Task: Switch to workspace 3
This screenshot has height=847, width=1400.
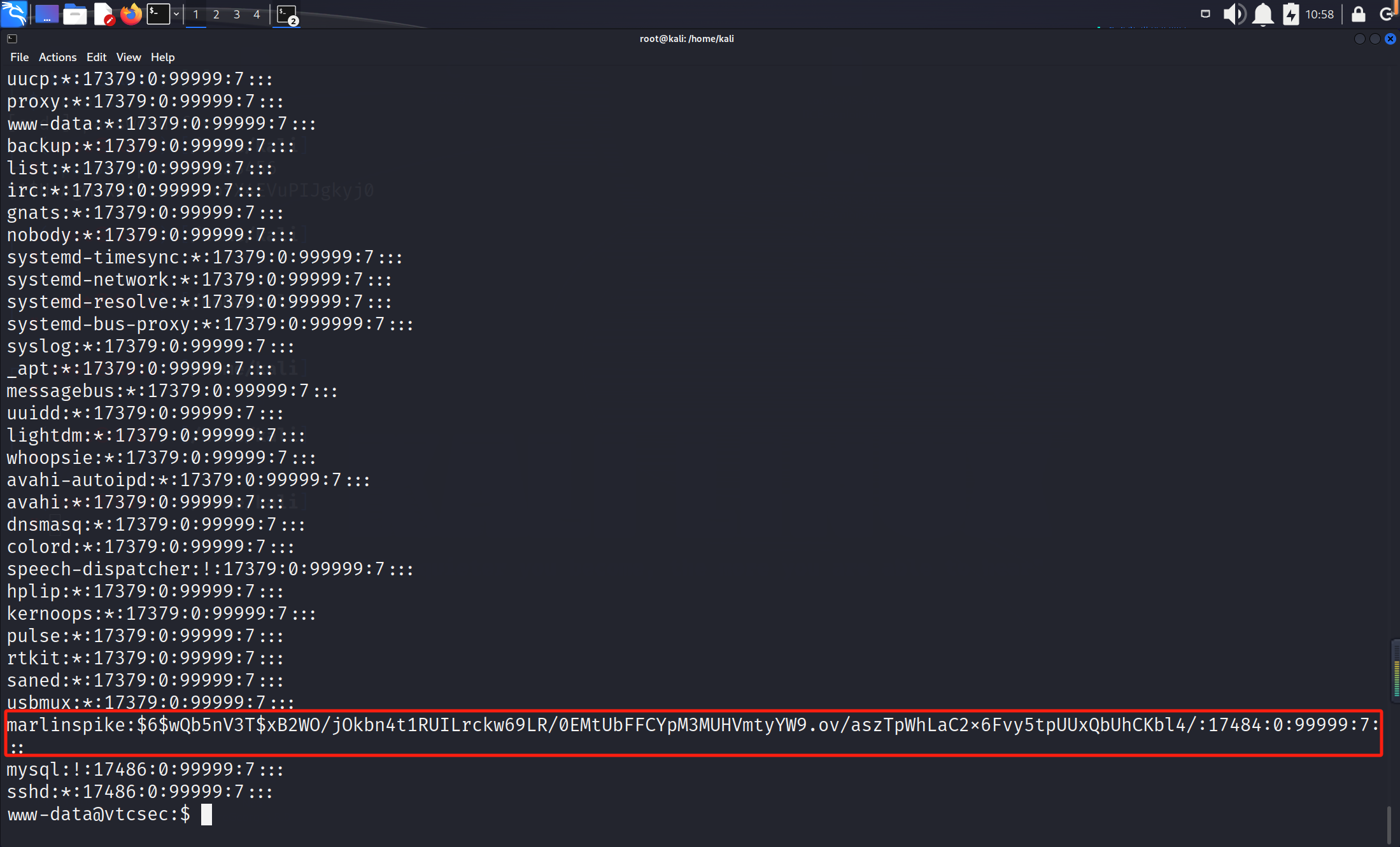Action: click(237, 13)
